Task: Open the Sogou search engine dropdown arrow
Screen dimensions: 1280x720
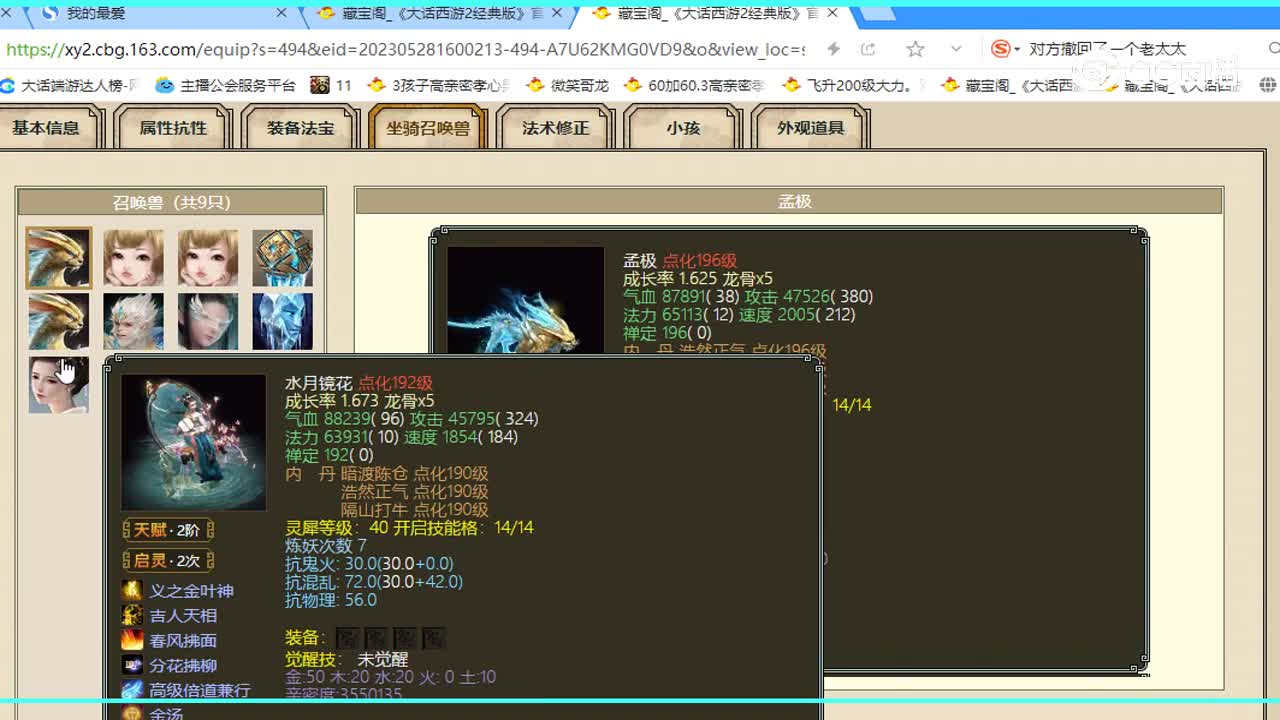Action: (x=1017, y=49)
